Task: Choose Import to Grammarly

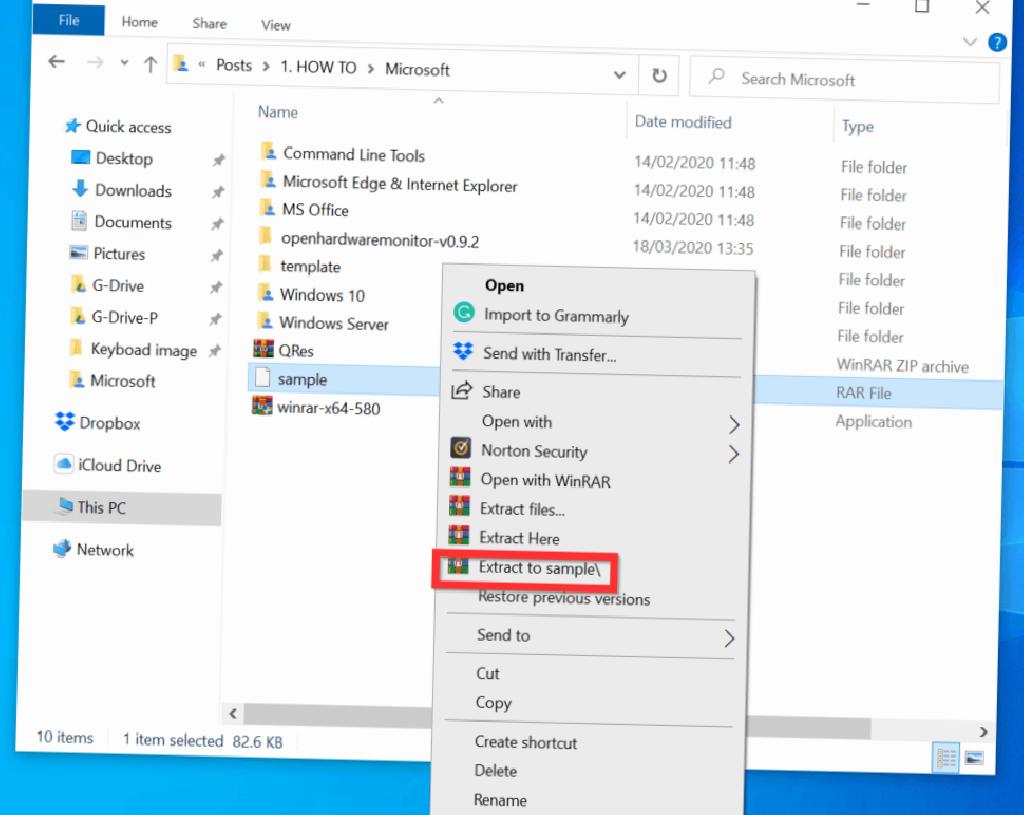Action: (556, 316)
